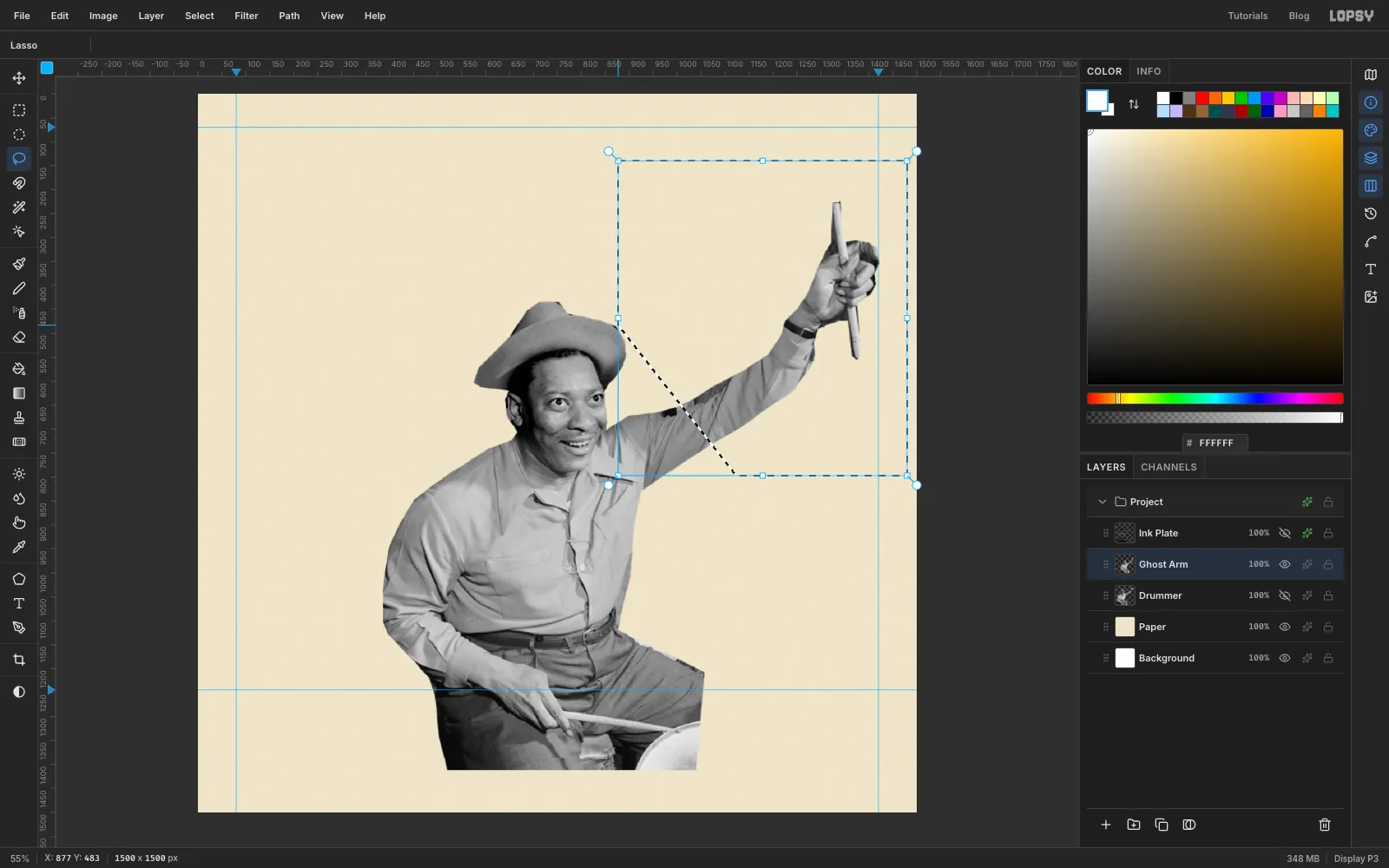Image resolution: width=1389 pixels, height=868 pixels.
Task: Select the Move tool
Action: pos(19,78)
